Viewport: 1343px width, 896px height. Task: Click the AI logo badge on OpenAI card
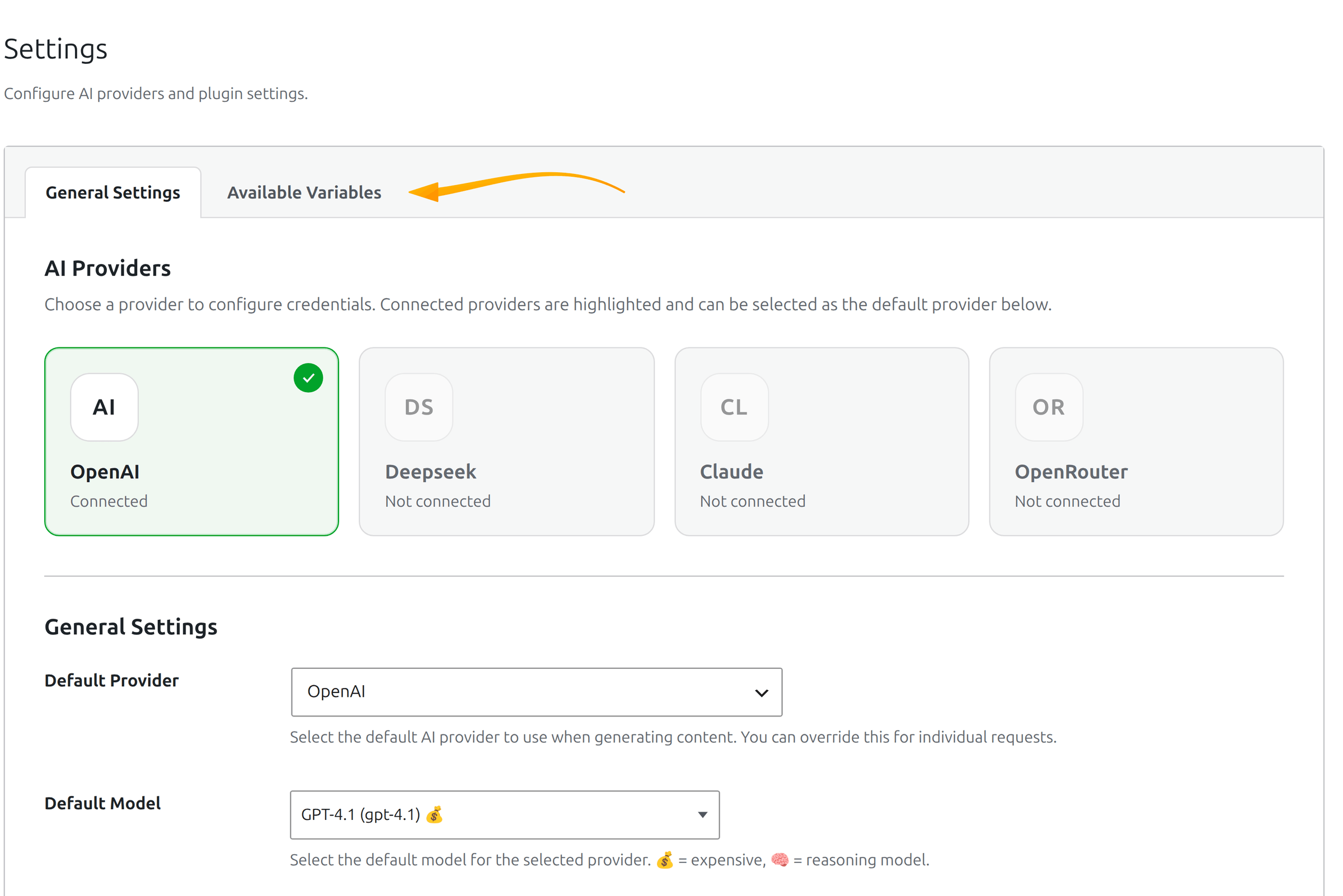click(x=104, y=407)
